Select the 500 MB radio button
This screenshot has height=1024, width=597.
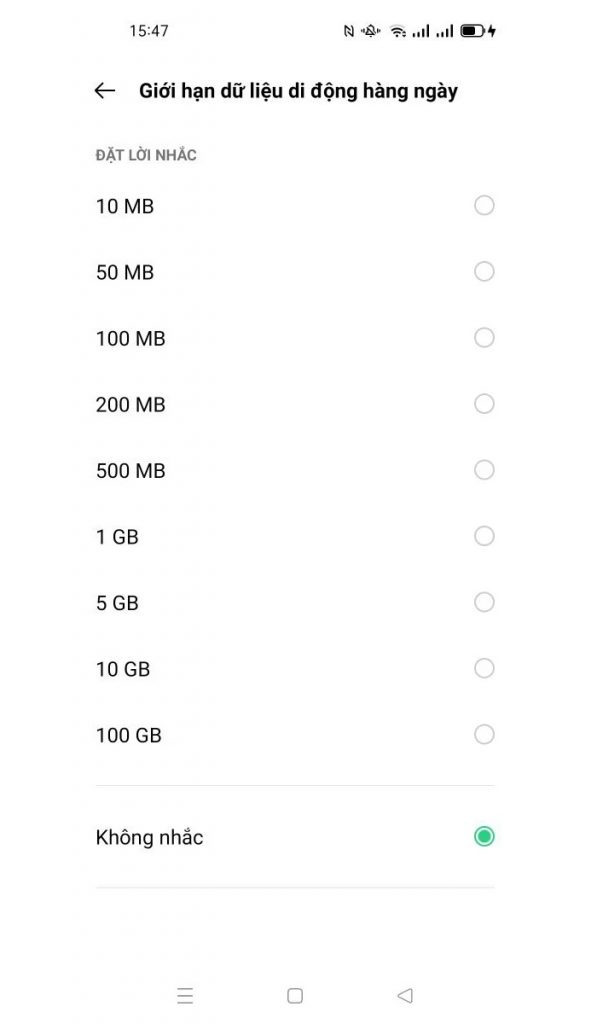484,470
